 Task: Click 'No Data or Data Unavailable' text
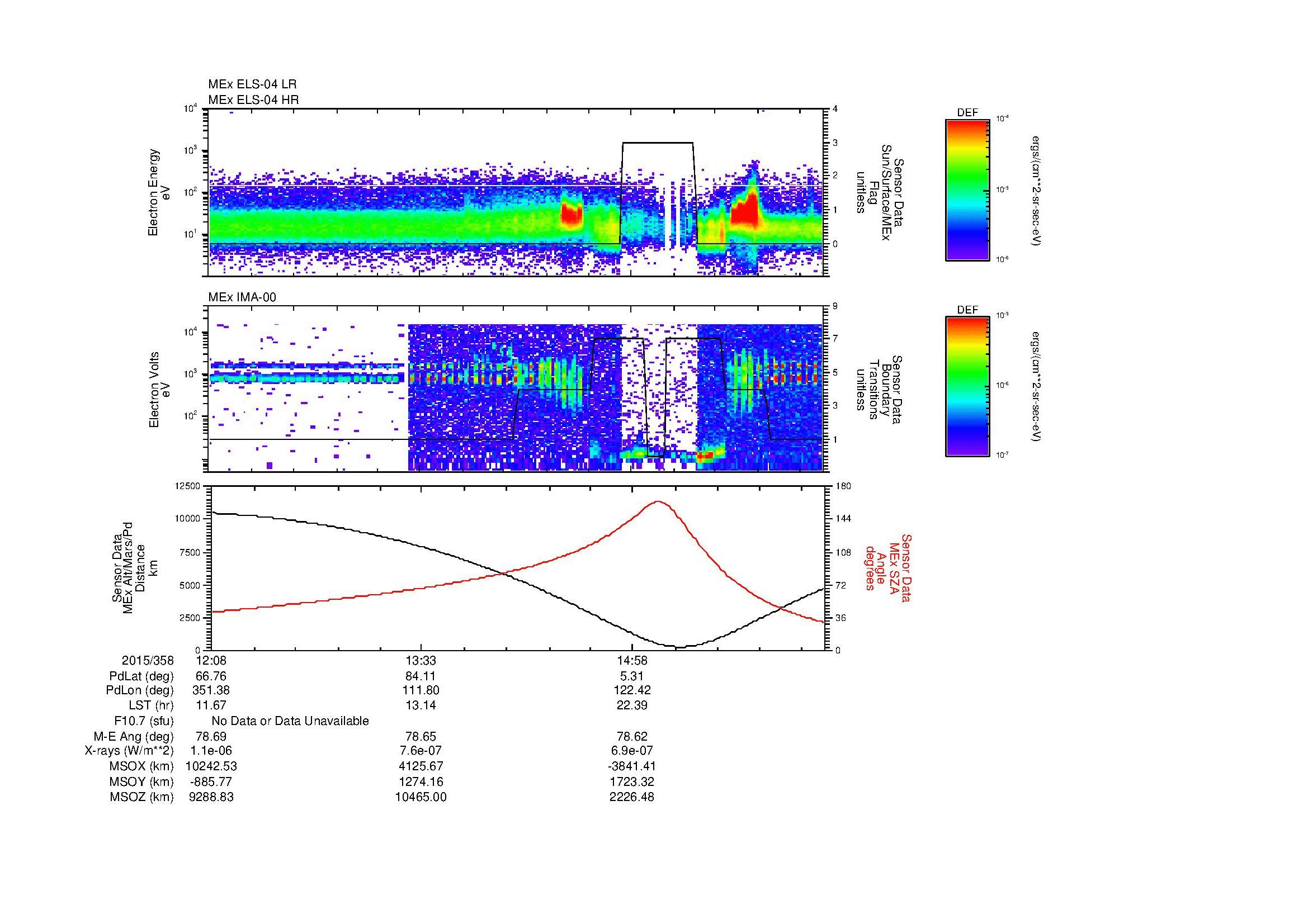pos(290,721)
